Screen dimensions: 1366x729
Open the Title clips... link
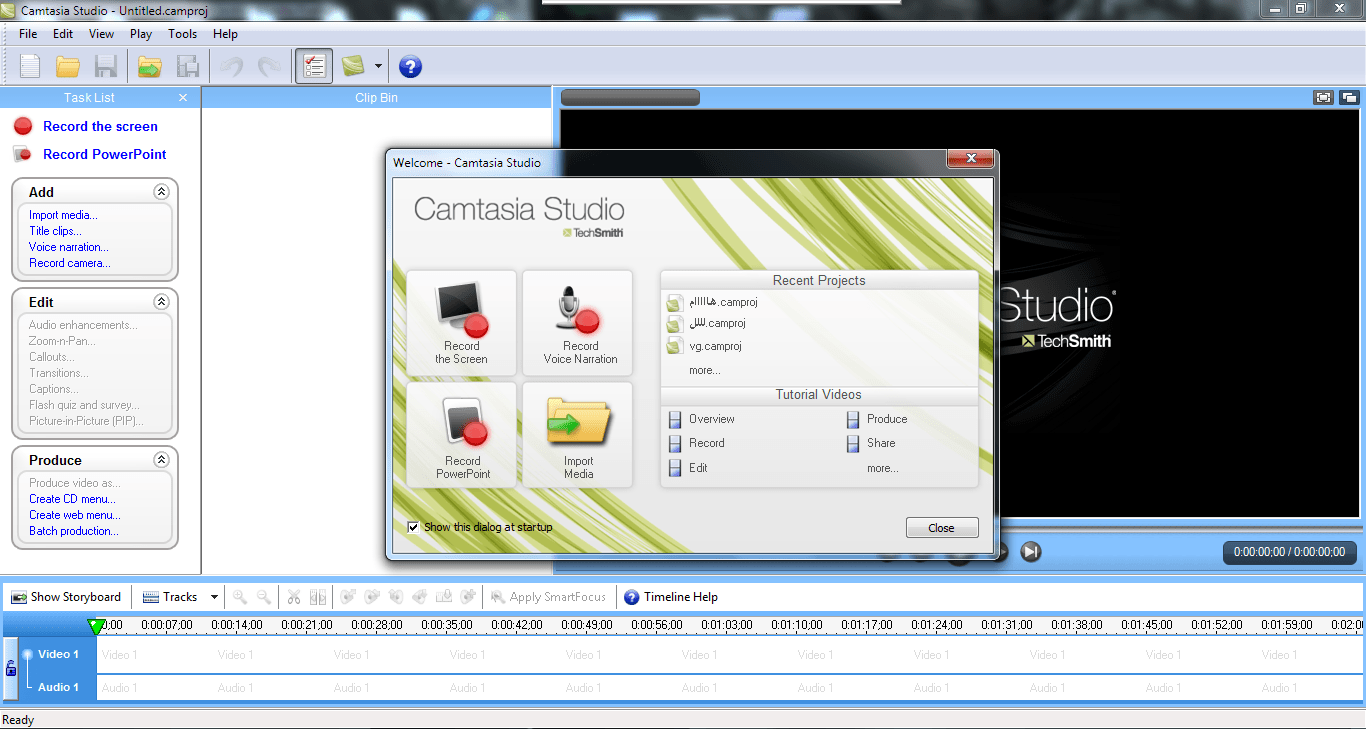pyautogui.click(x=55, y=231)
